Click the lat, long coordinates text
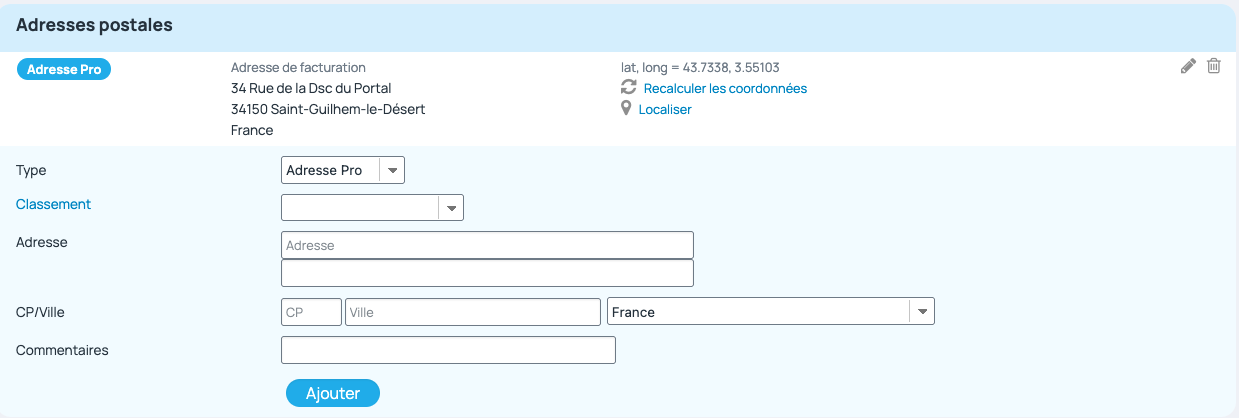 700,67
